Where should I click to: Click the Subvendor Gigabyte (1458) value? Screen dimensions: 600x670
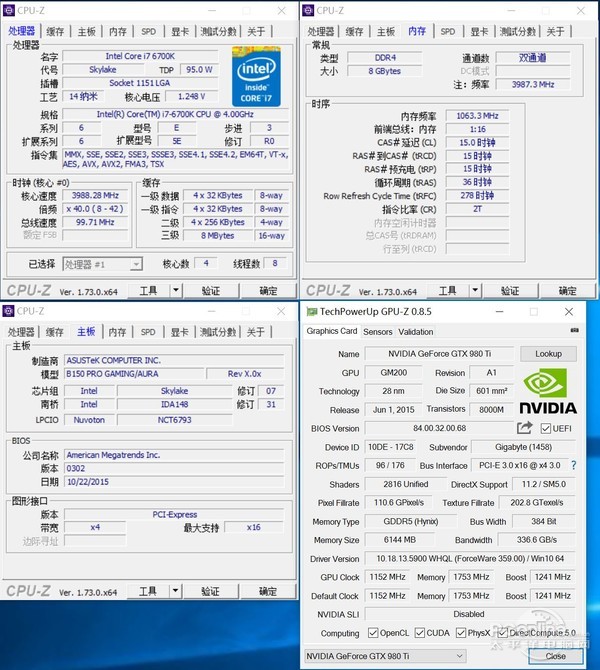click(524, 447)
